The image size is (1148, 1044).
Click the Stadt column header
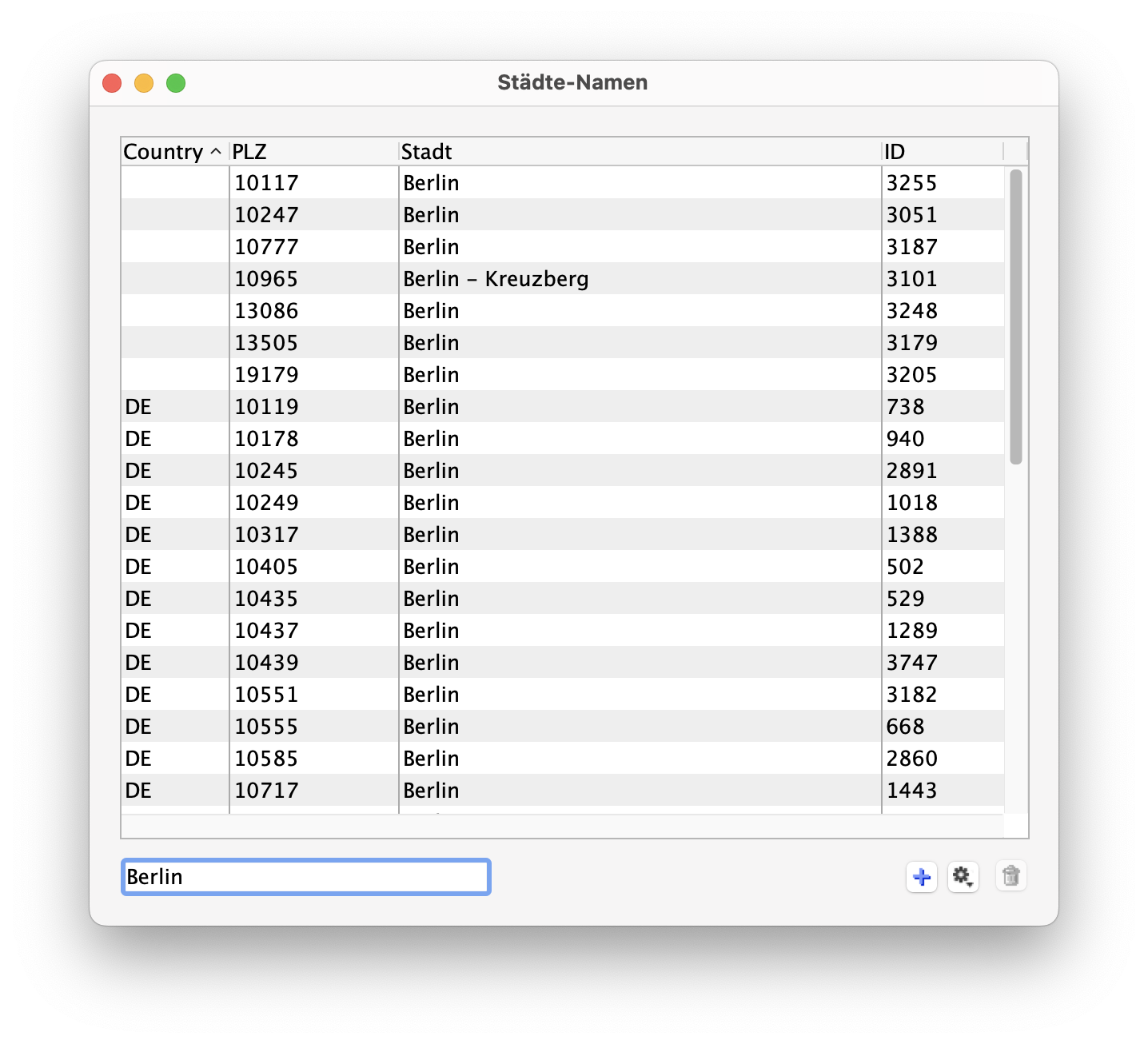[x=638, y=152]
